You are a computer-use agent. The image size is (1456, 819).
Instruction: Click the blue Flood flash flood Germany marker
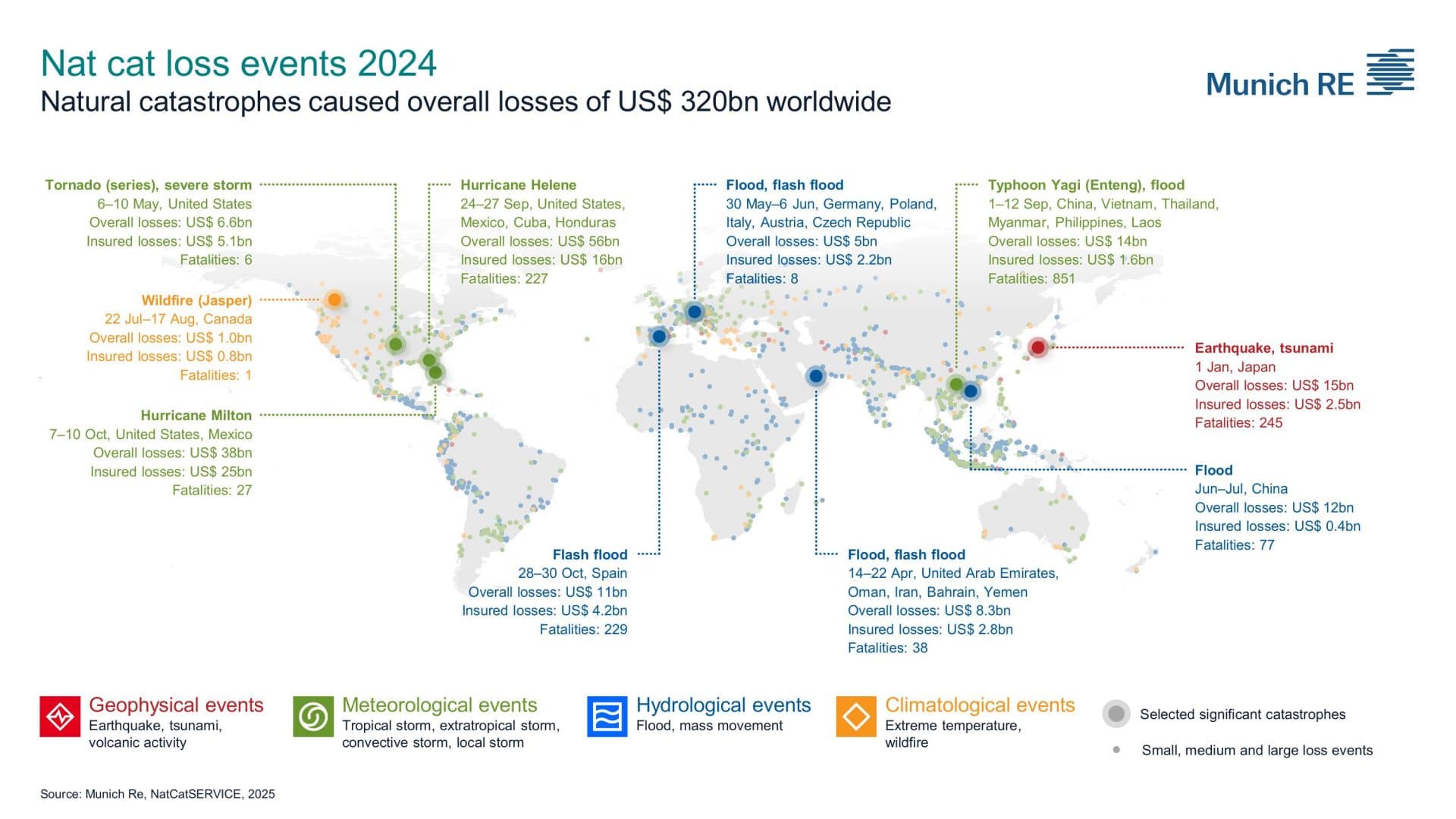[693, 311]
